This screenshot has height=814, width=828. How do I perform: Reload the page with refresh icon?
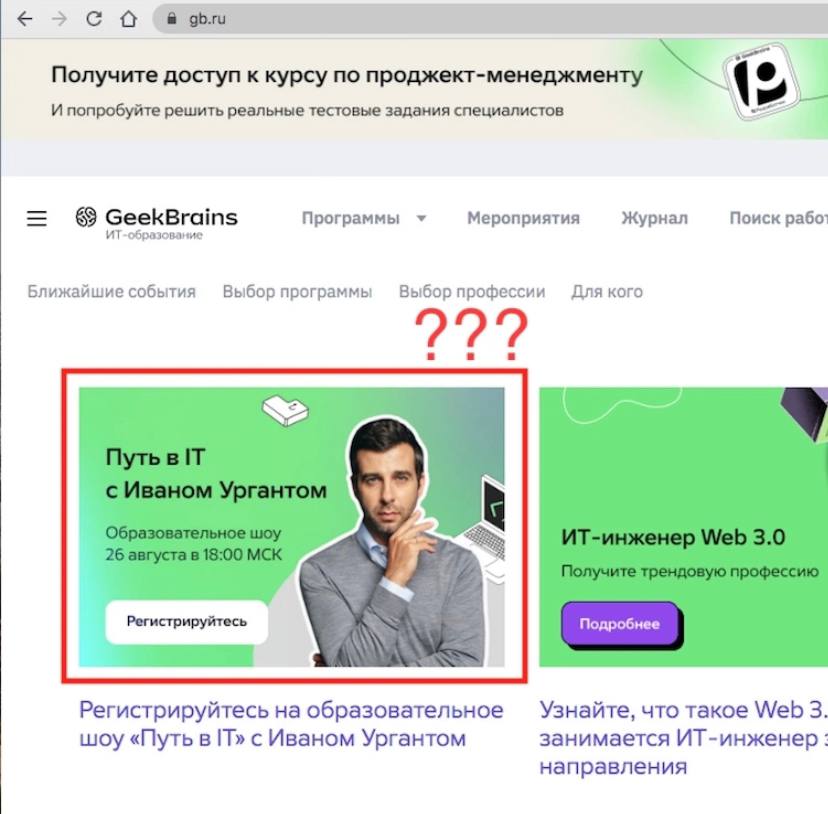point(94,19)
